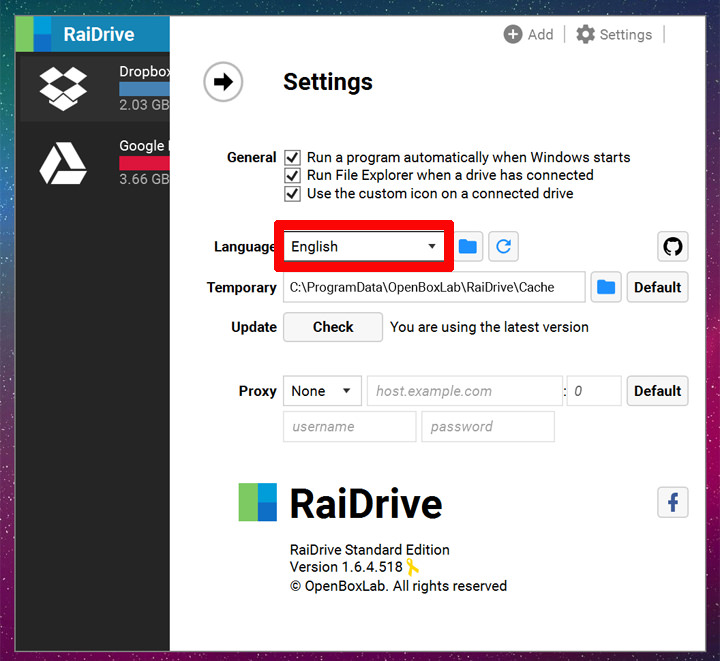The image size is (720, 661).
Task: Click the proxy port field
Action: pyautogui.click(x=594, y=391)
